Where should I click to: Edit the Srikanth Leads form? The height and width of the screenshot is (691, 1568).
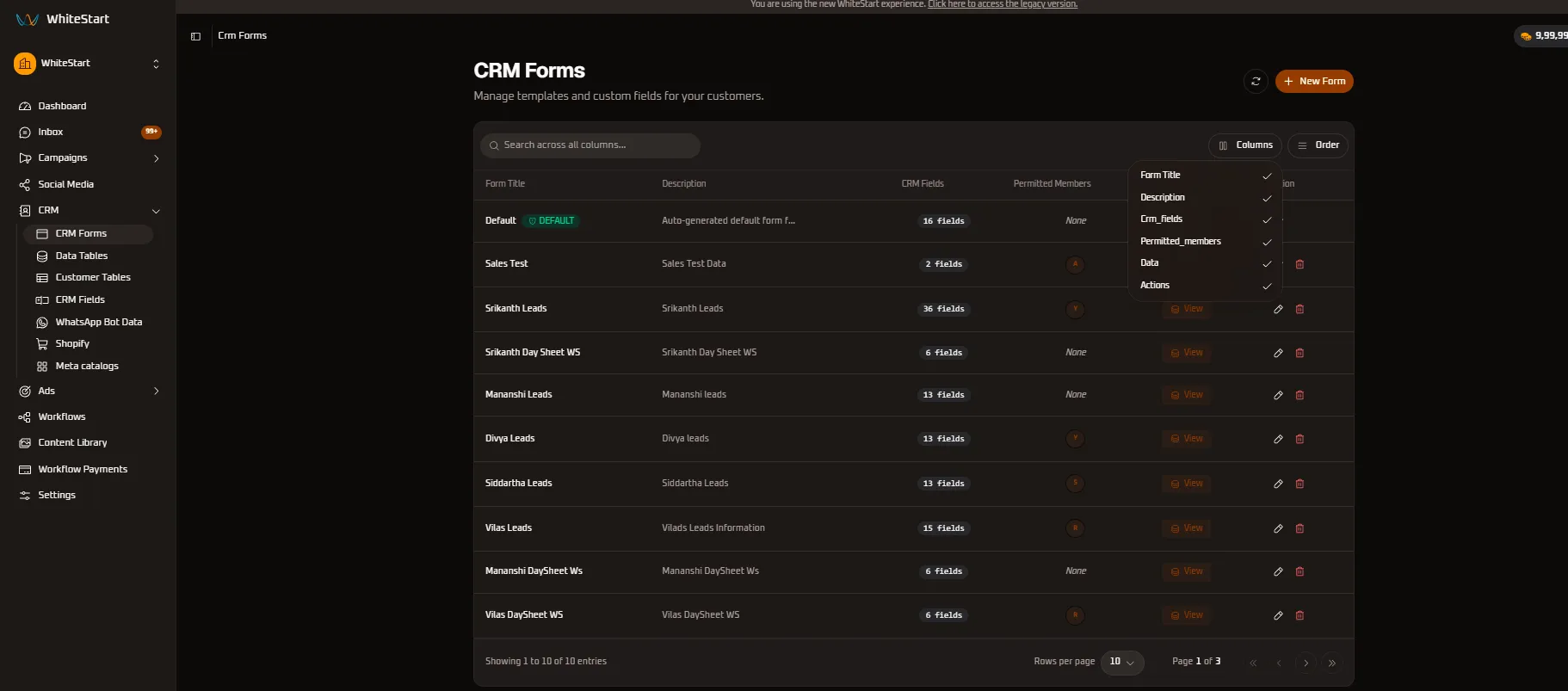click(1278, 309)
